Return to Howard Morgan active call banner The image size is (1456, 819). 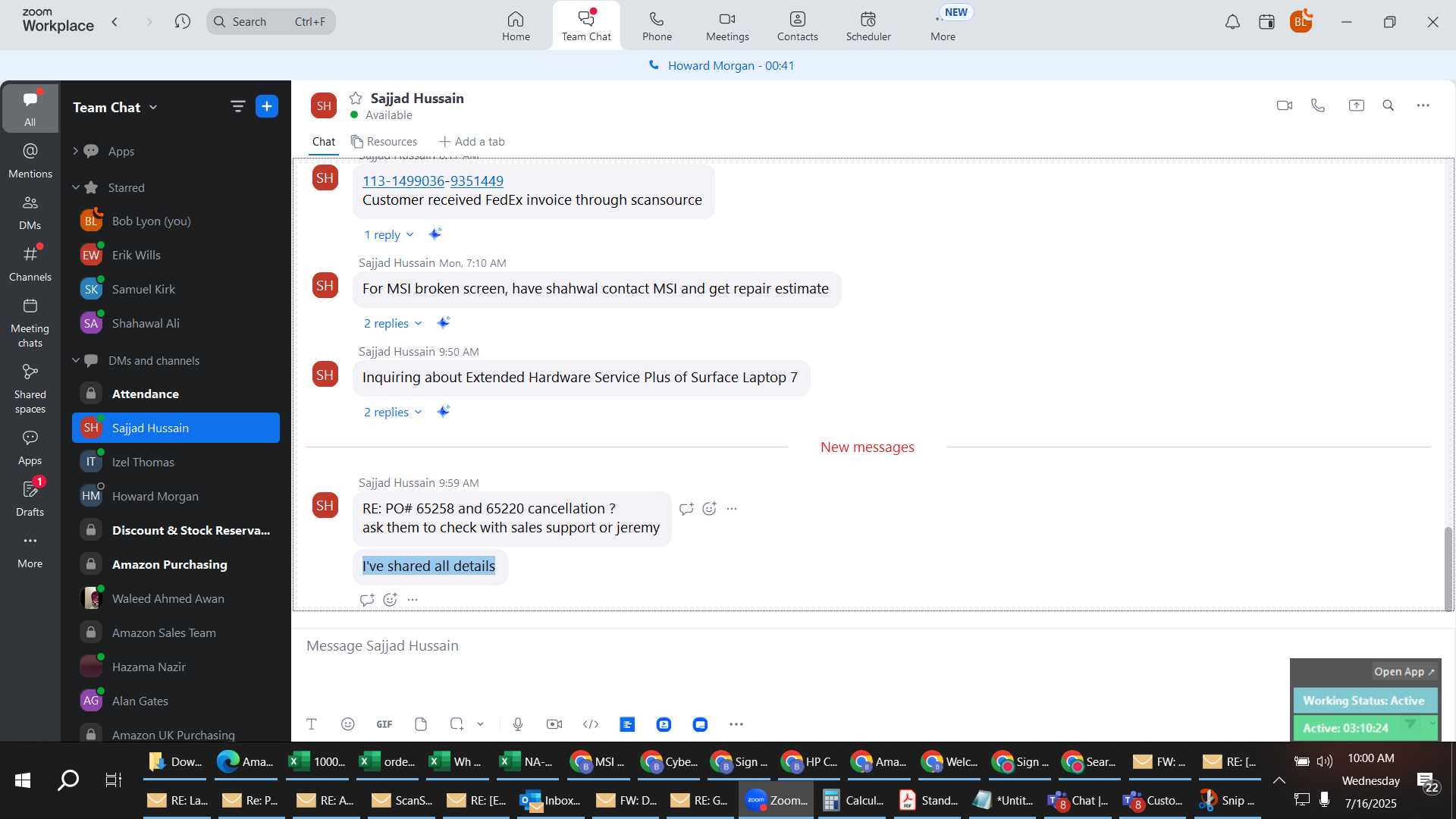tap(722, 66)
